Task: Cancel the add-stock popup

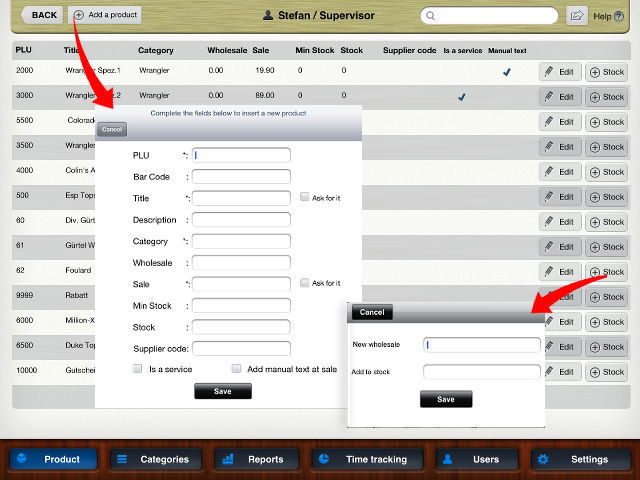Action: (x=371, y=312)
